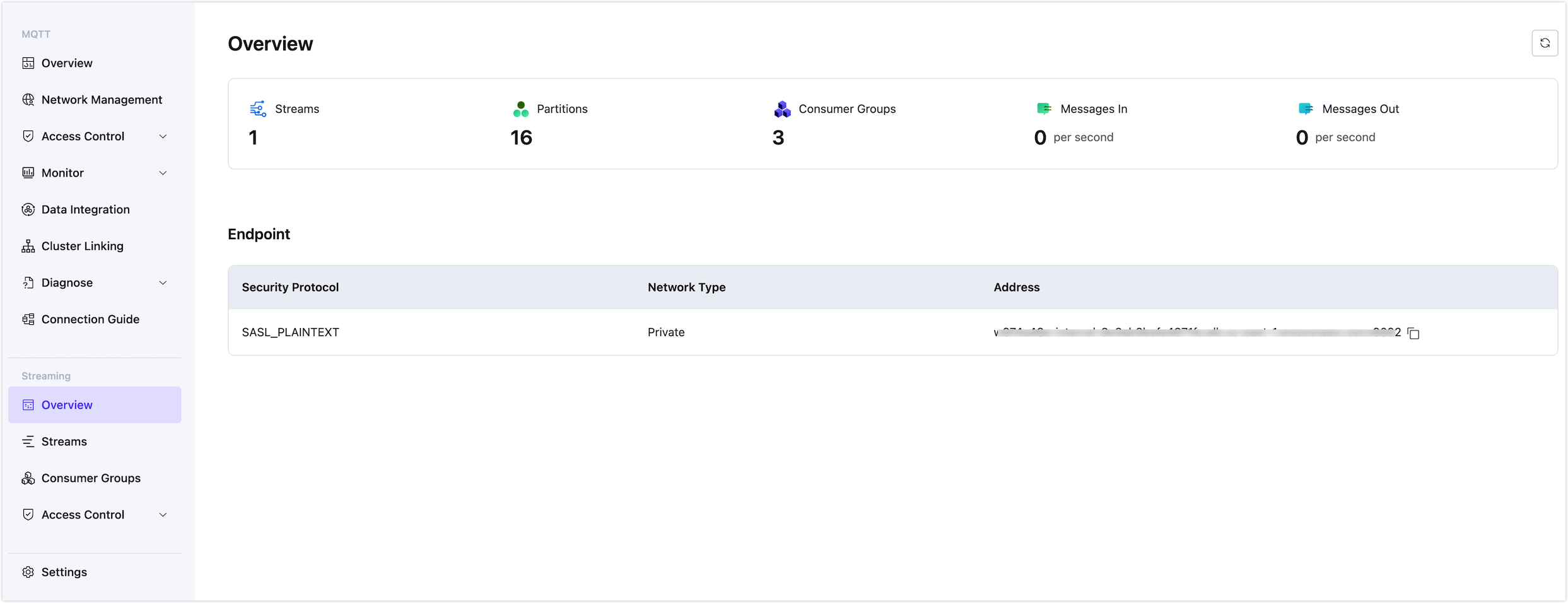The height and width of the screenshot is (603, 1568).
Task: Open Network Management page
Action: [x=95, y=100]
